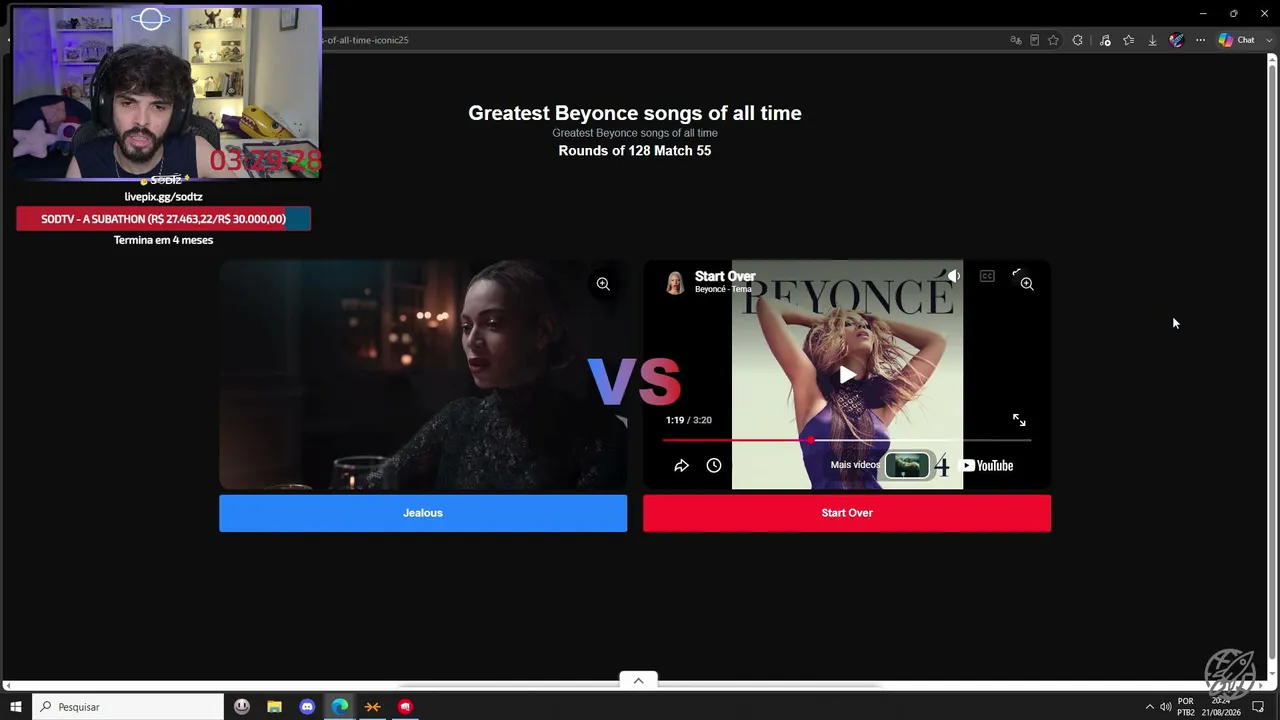Open the browser downloads icon
1280x720 pixels.
point(1152,40)
